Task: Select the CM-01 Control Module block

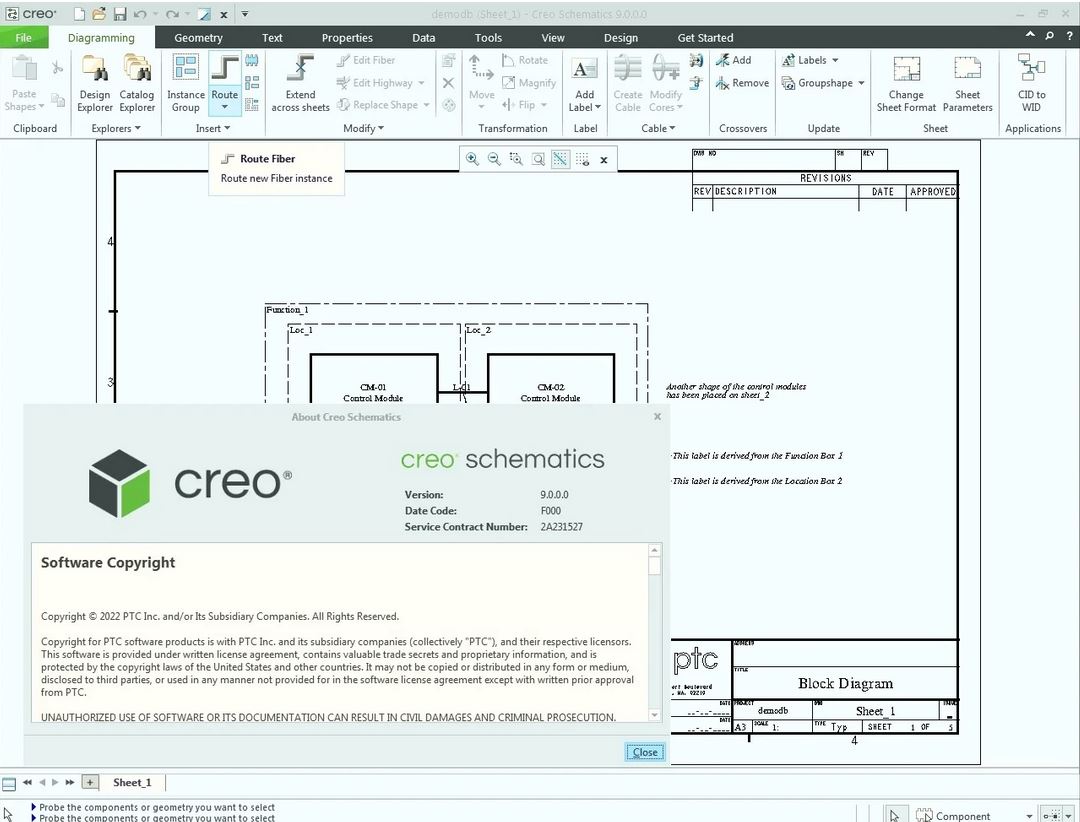Action: [373, 378]
